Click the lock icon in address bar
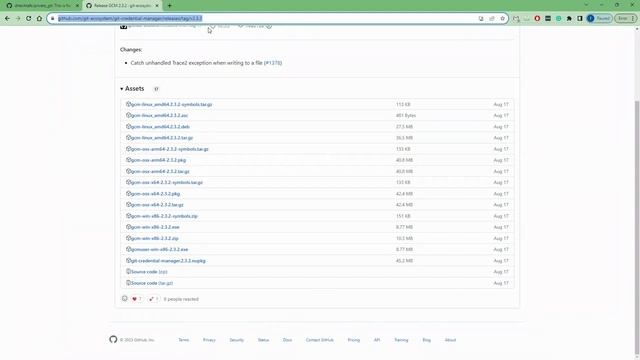 (x=52, y=18)
